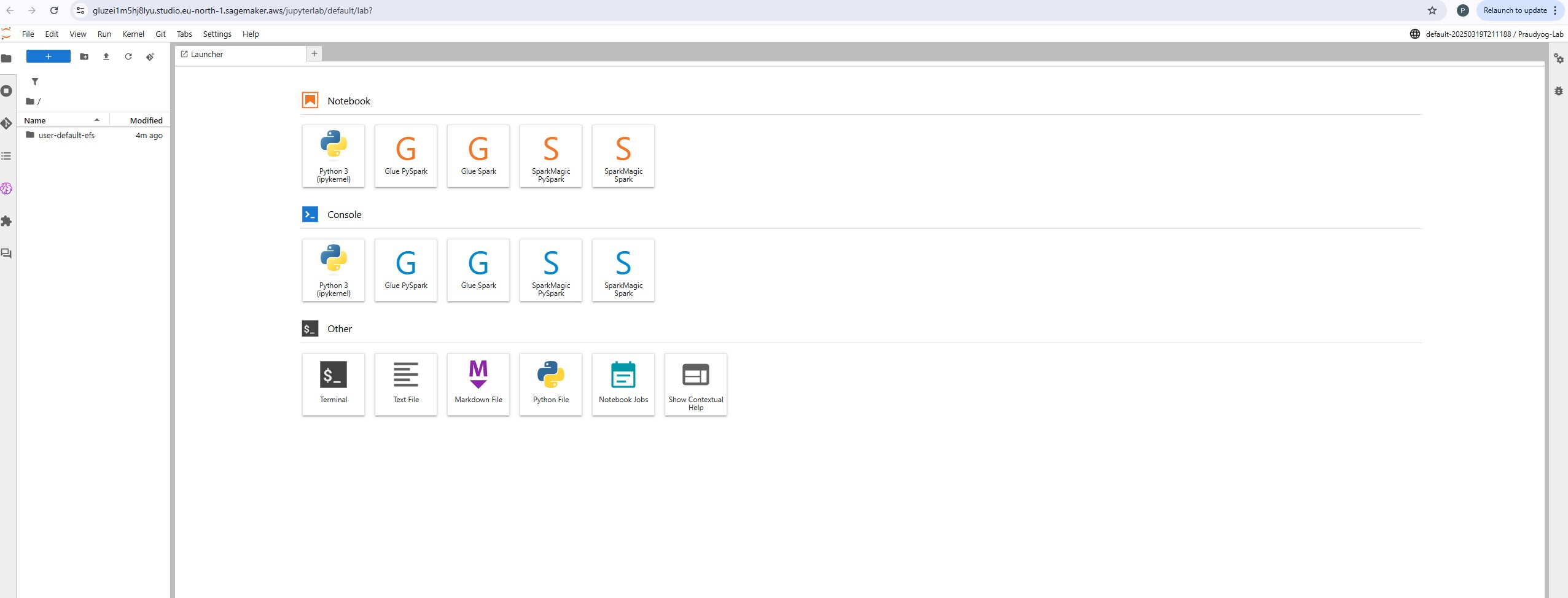Screen dimensions: 1568x598
Task: Click the blue new launcher button
Action: coord(48,56)
